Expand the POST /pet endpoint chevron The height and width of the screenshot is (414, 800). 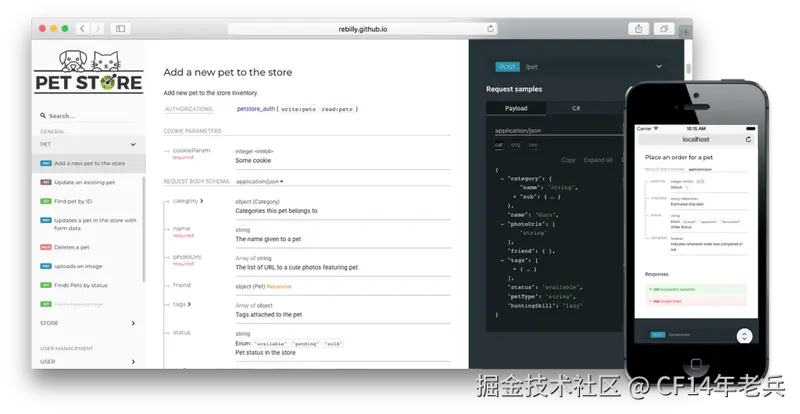tap(659, 66)
